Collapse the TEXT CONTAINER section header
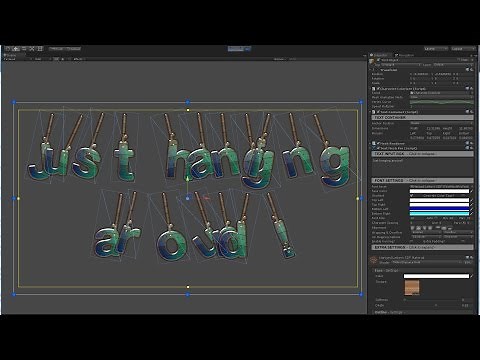This screenshot has height=360, width=480. click(423, 117)
